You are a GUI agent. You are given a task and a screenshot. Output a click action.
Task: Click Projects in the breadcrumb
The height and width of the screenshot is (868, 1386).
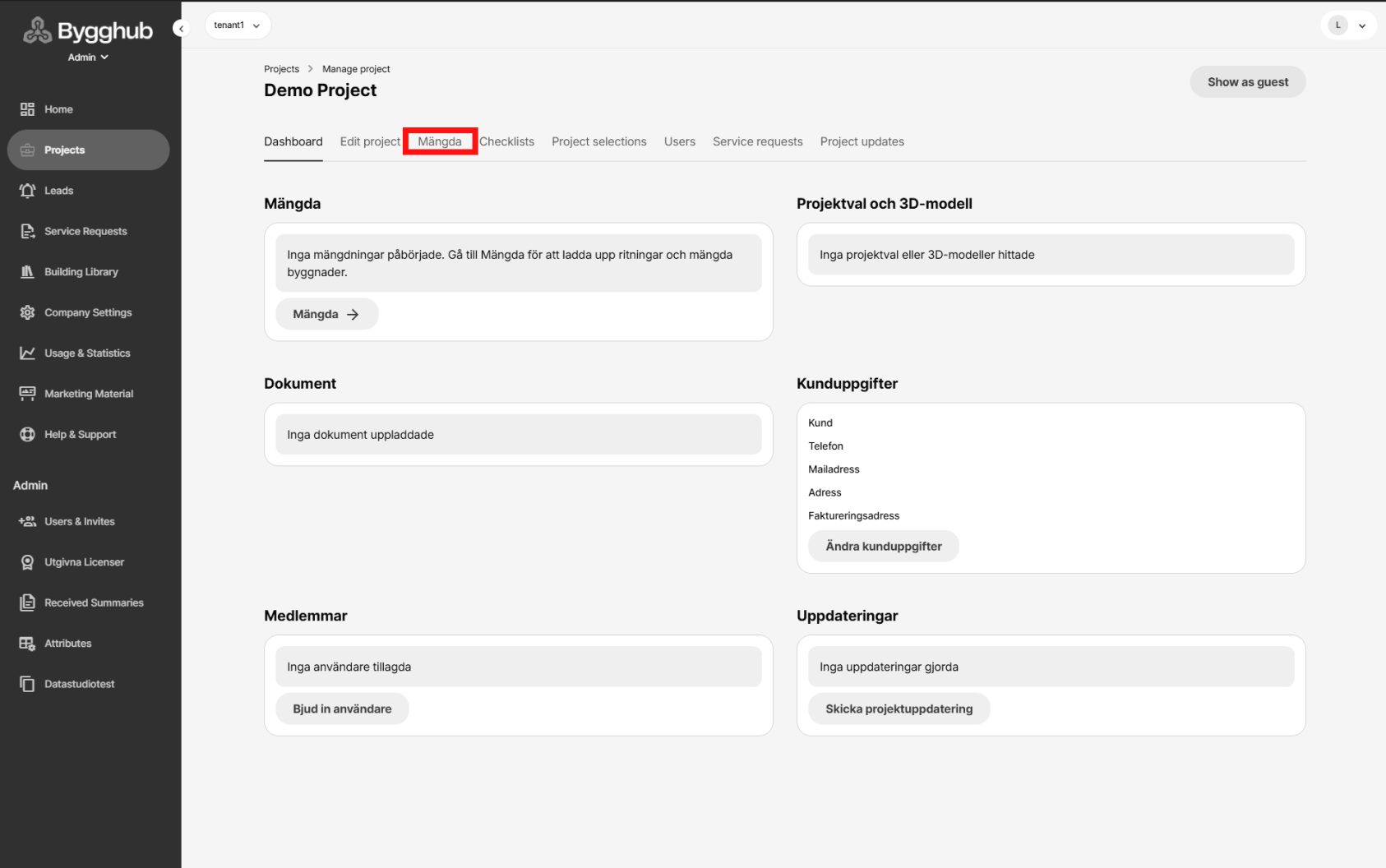281,69
